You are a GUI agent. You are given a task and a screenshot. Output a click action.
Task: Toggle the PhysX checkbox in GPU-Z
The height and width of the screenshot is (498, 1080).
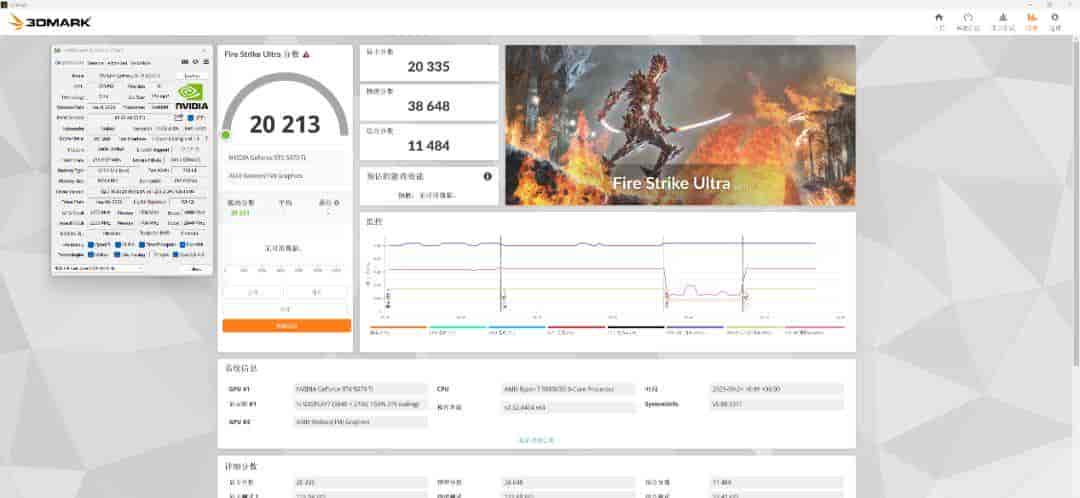(x=152, y=254)
